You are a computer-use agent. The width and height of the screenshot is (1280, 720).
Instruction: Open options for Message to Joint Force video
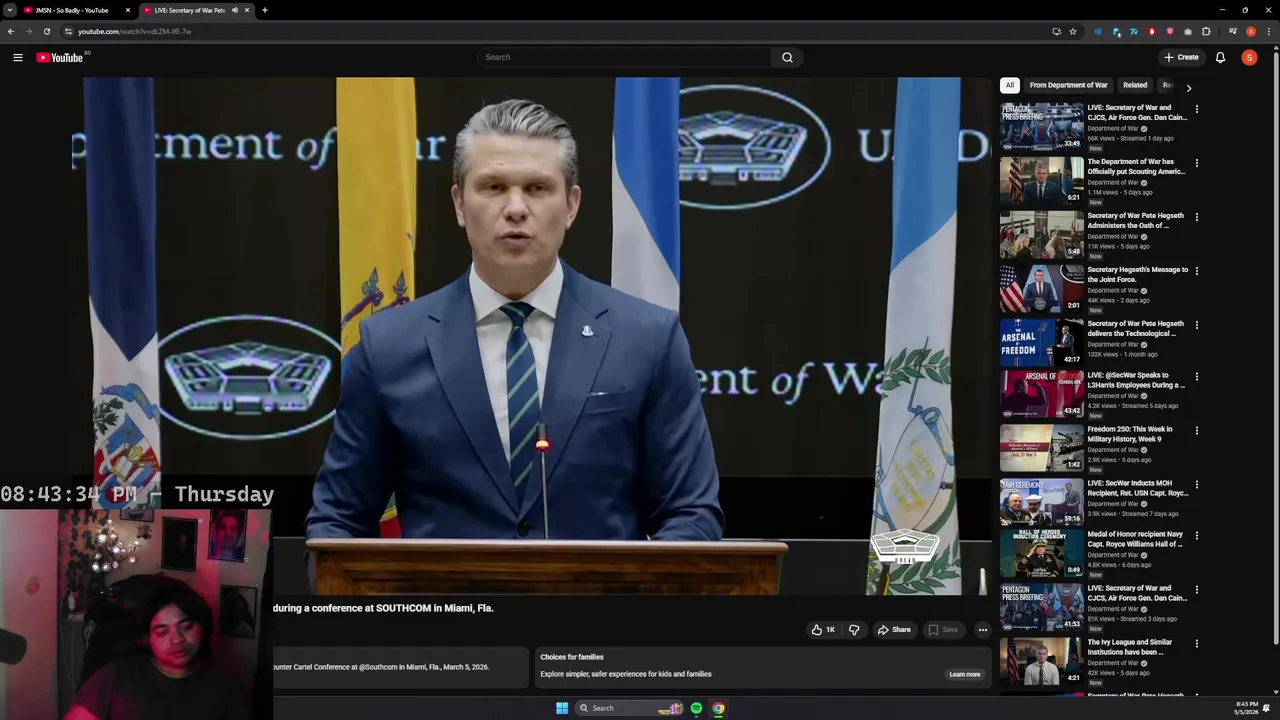[x=1196, y=271]
